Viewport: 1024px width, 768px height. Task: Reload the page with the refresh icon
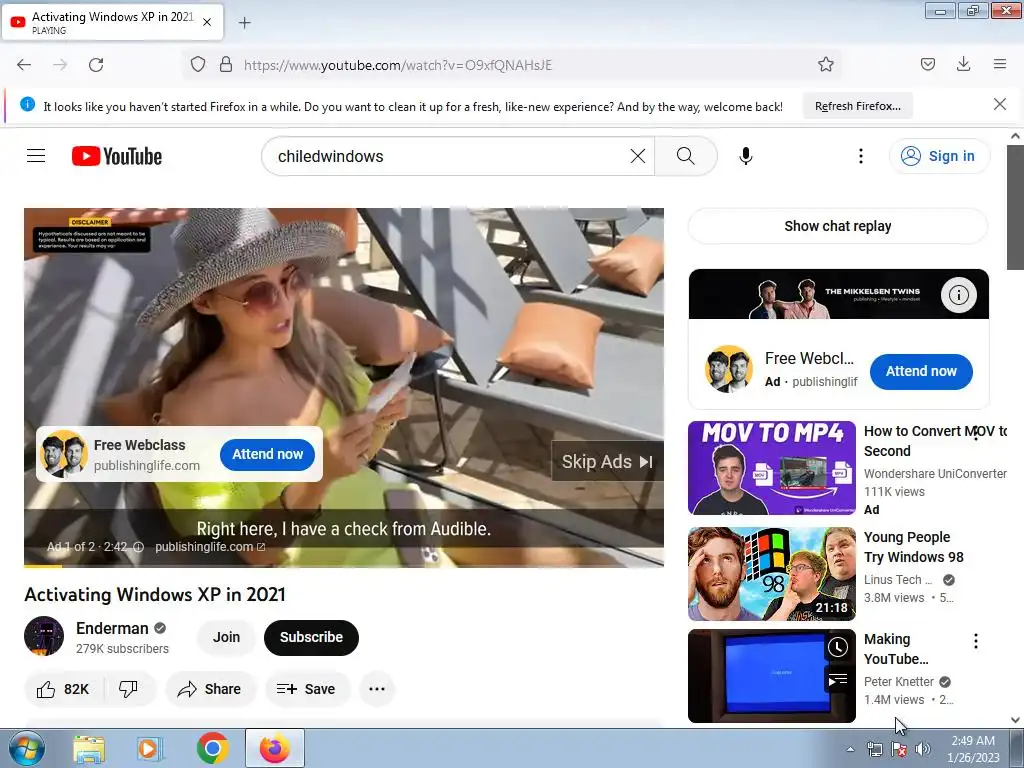coord(96,65)
